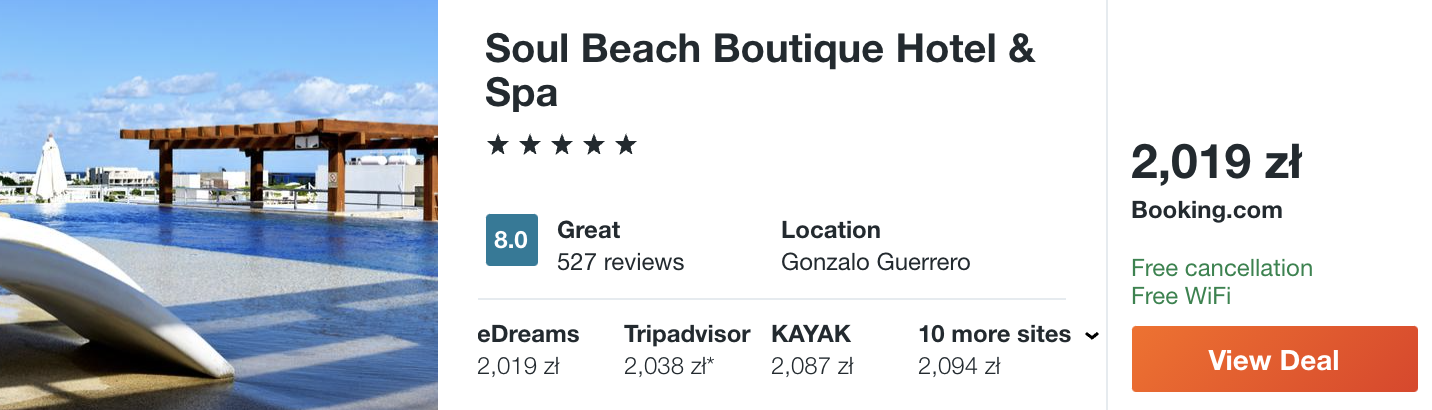Click the Booking.com provider label
1432x410 pixels.
tap(1206, 211)
